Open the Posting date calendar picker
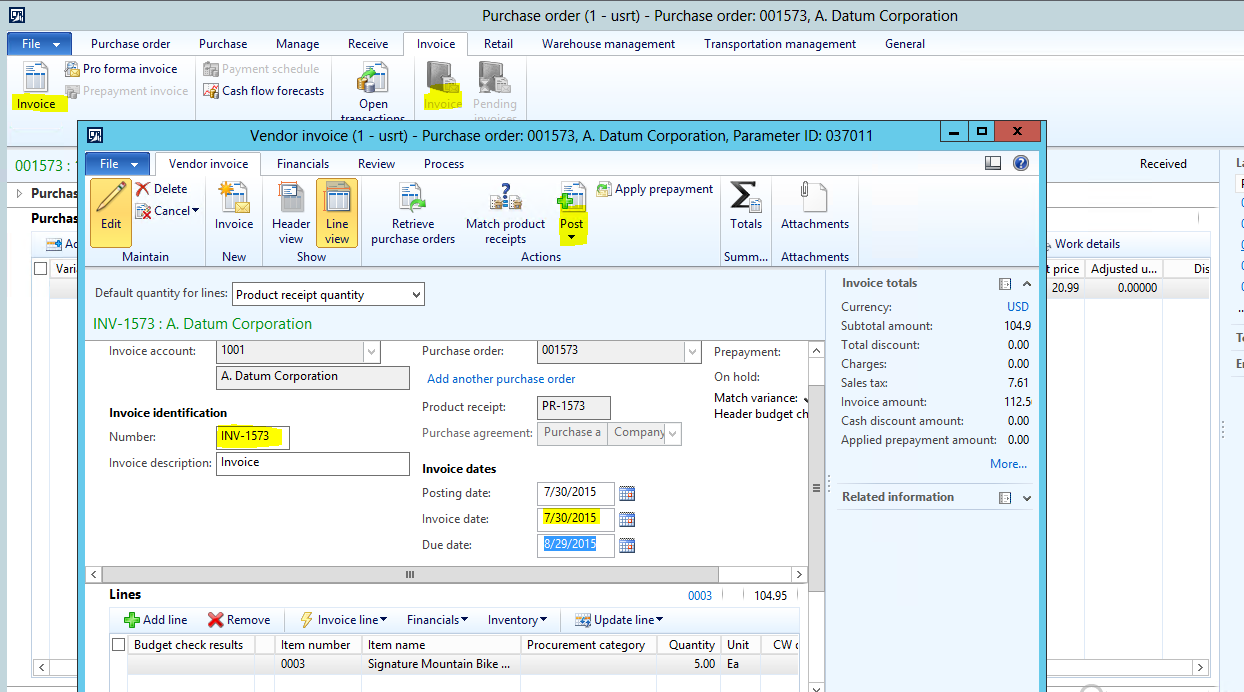Screen dimensions: 1244x692 pyautogui.click(x=627, y=493)
